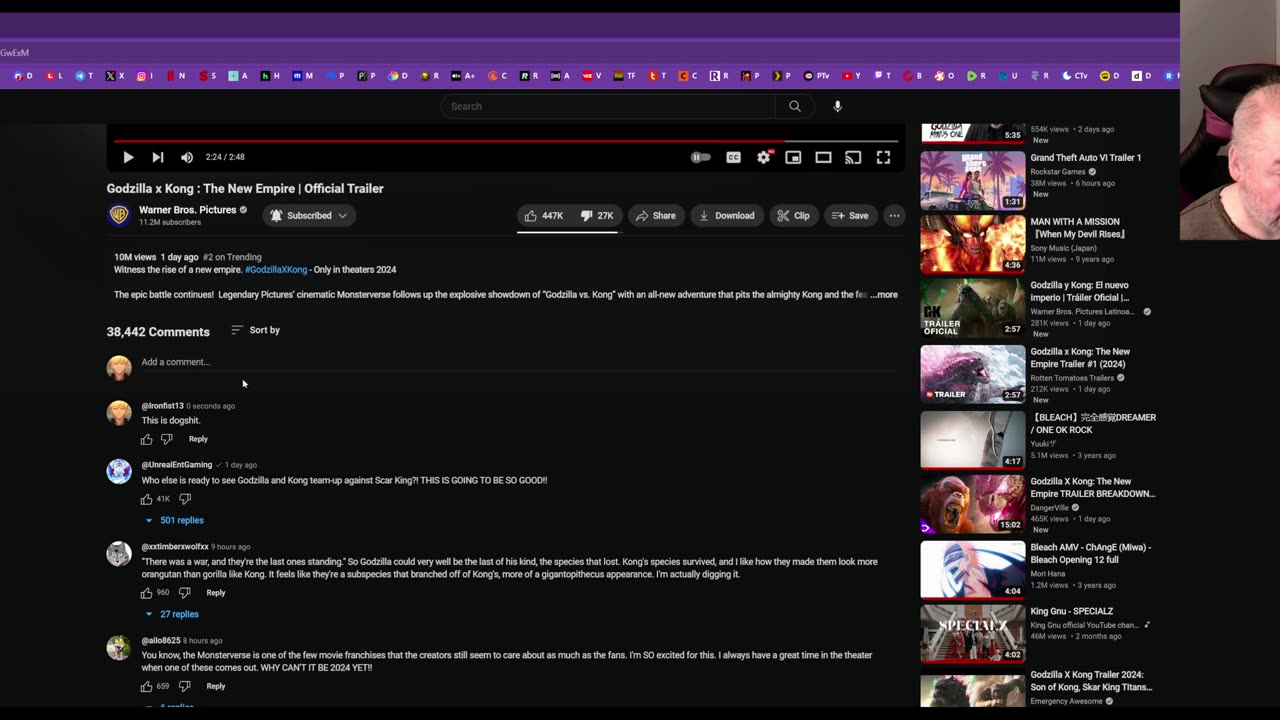This screenshot has width=1280, height=720.
Task: Focus the YouTube search box
Action: (608, 106)
